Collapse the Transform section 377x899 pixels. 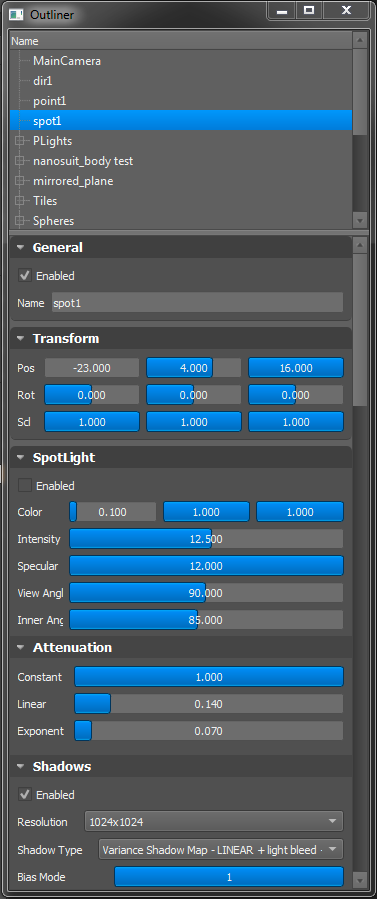(x=21, y=339)
